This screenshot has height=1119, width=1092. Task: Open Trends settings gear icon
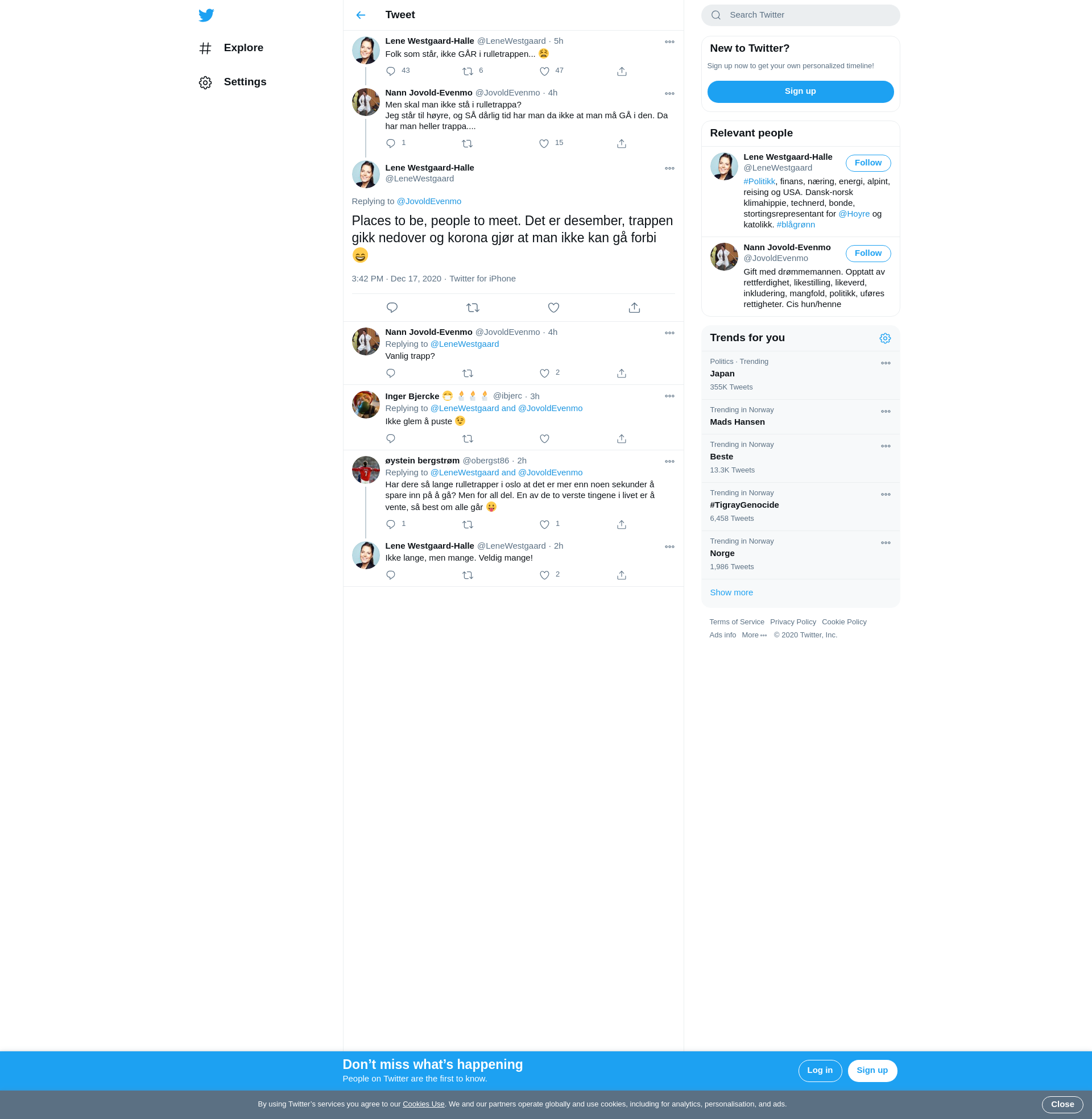(x=885, y=338)
